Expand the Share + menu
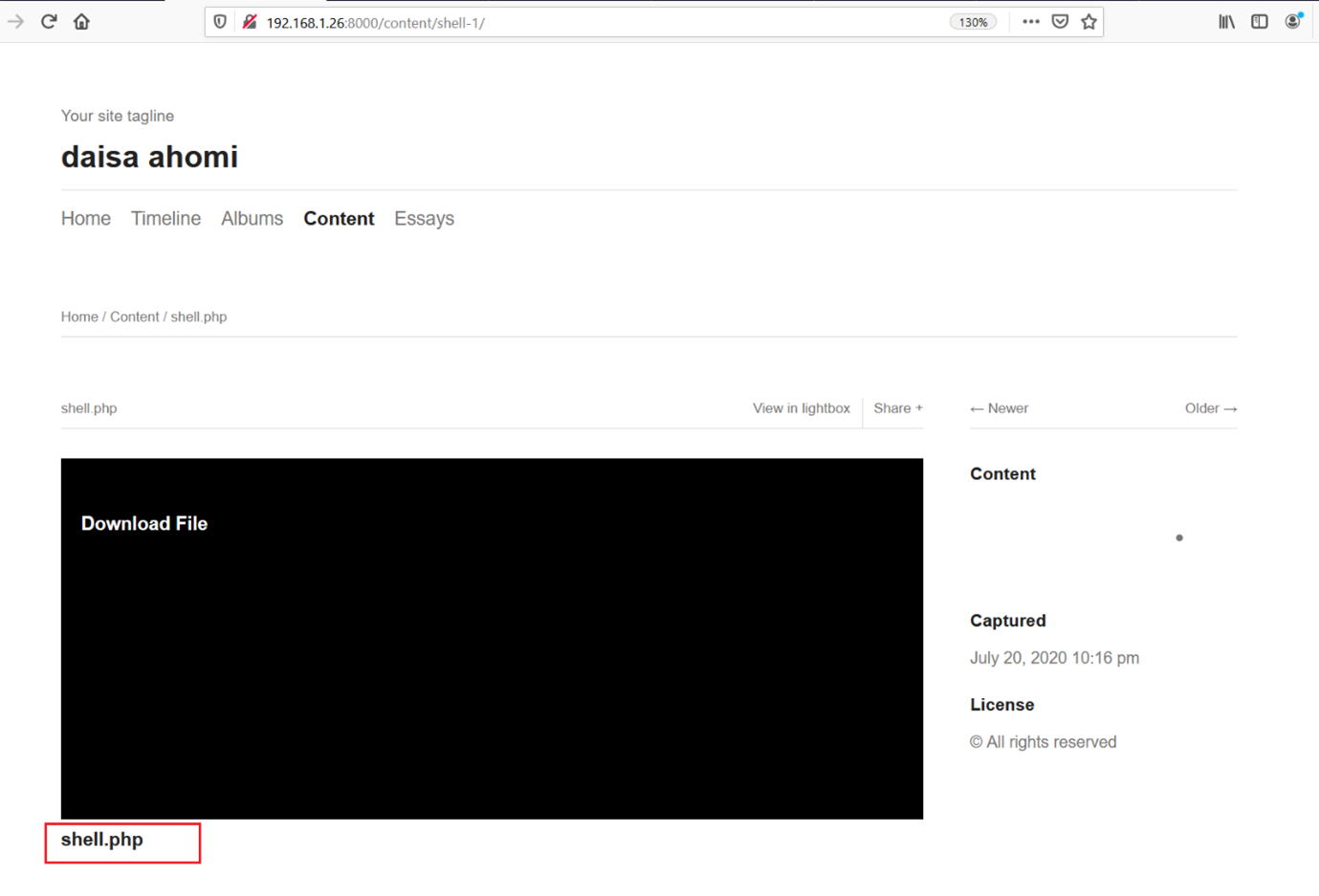1319x896 pixels. pyautogui.click(x=897, y=408)
